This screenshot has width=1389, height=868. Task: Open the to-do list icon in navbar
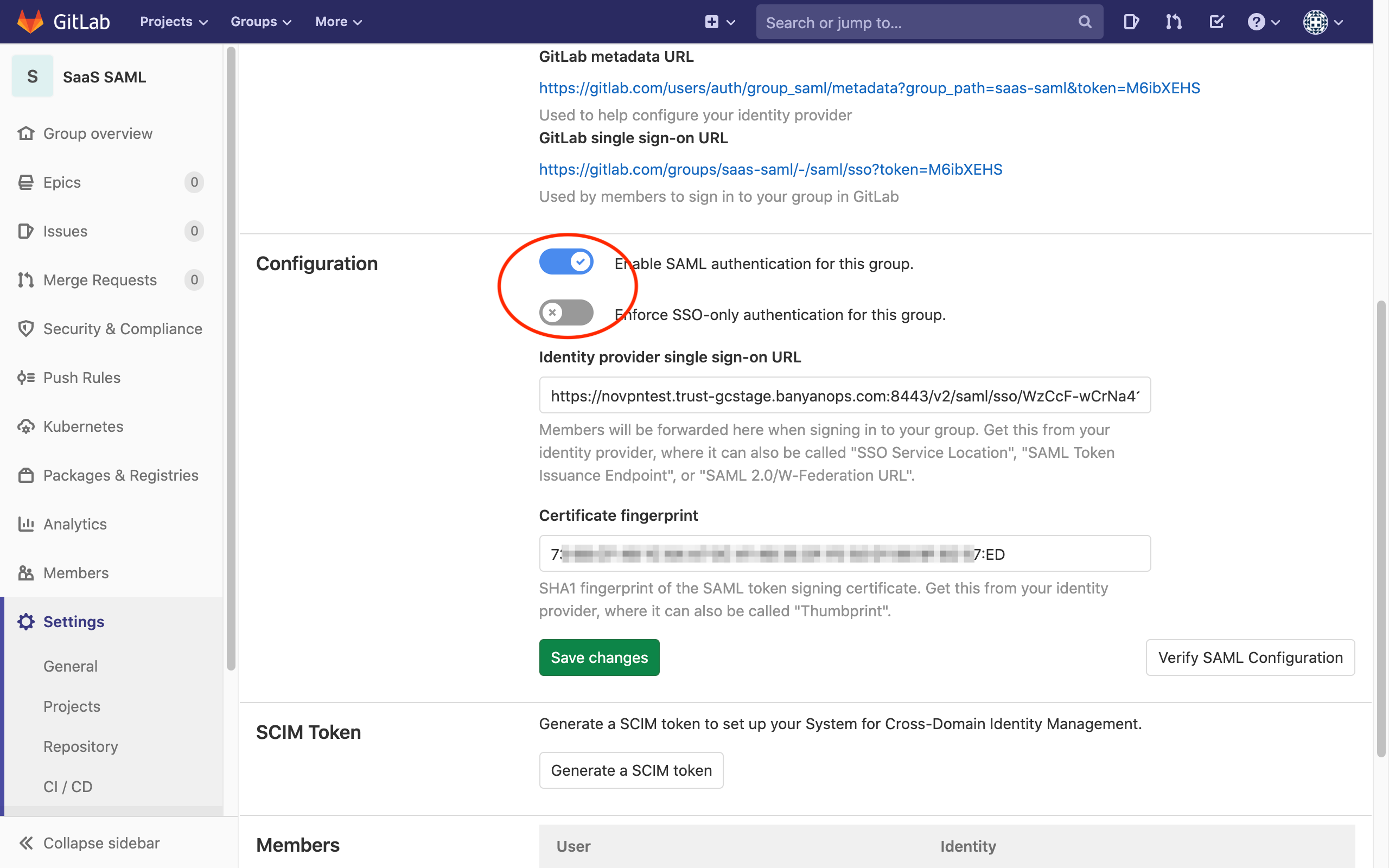[1216, 22]
